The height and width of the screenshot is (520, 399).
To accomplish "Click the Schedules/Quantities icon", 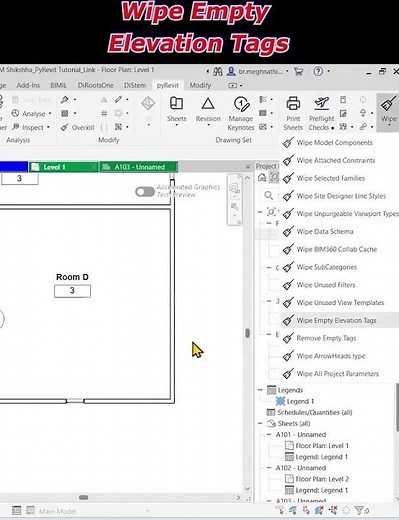I will click(x=271, y=412).
